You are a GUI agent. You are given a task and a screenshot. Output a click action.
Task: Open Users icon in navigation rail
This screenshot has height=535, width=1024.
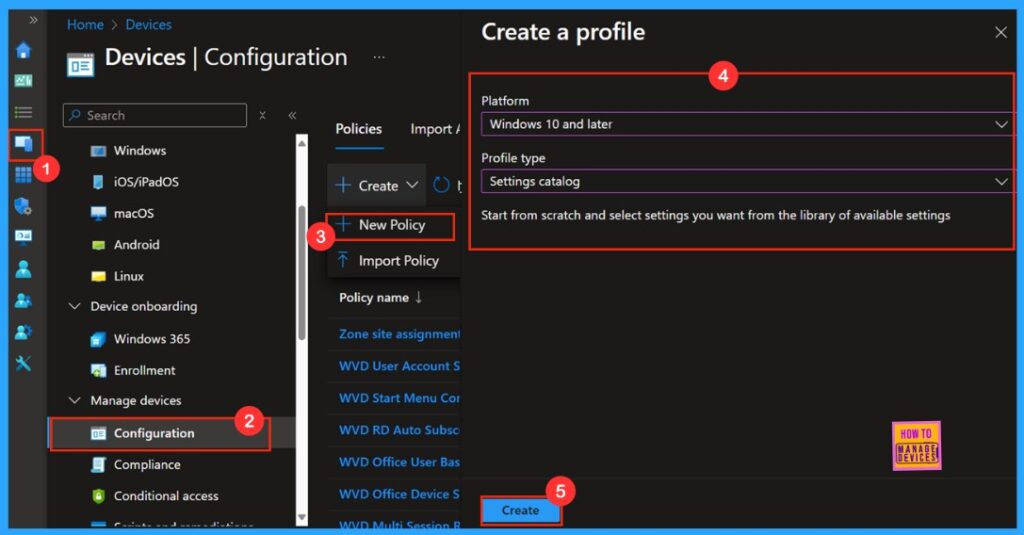click(x=24, y=268)
